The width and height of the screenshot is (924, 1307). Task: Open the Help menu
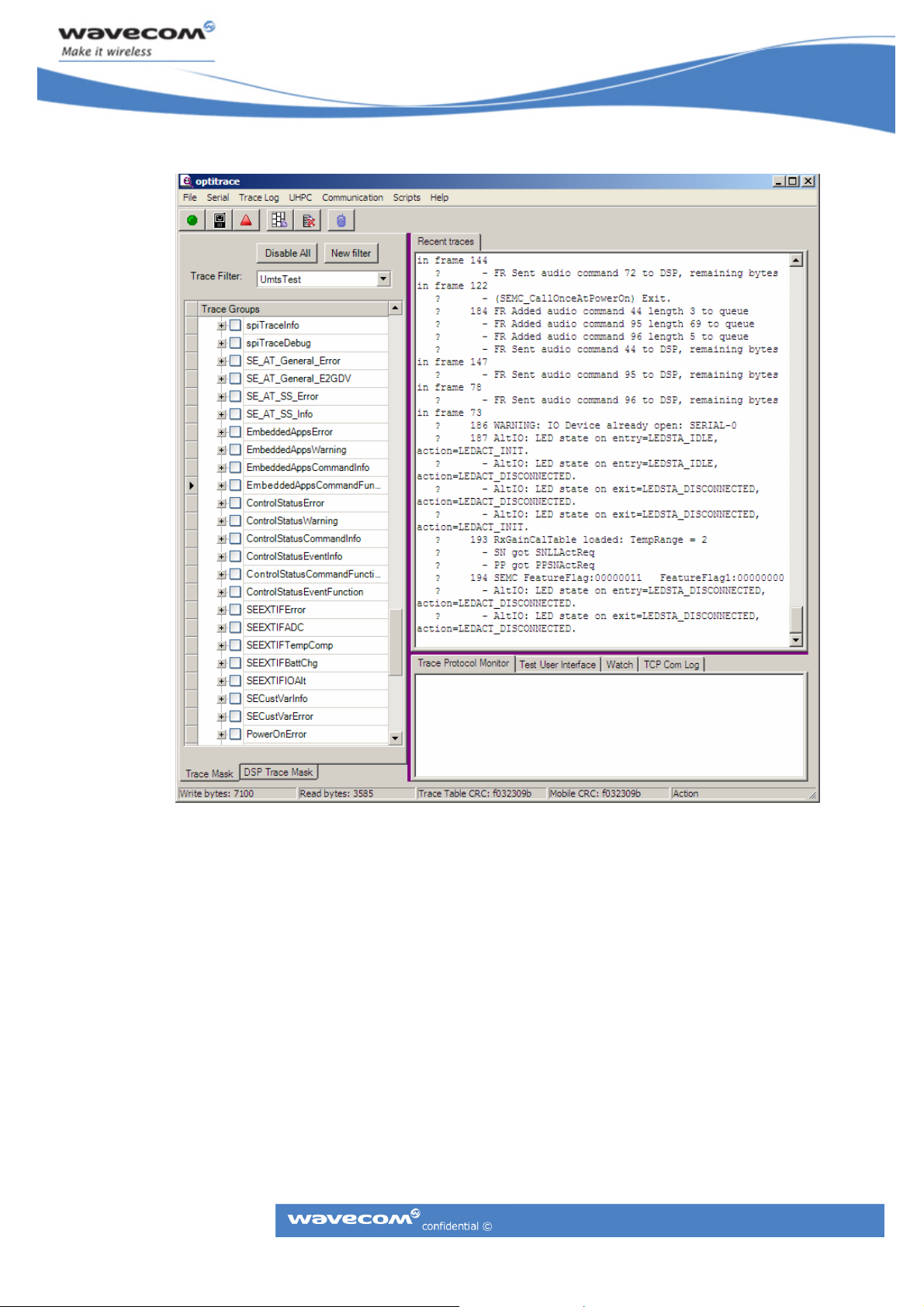[440, 198]
